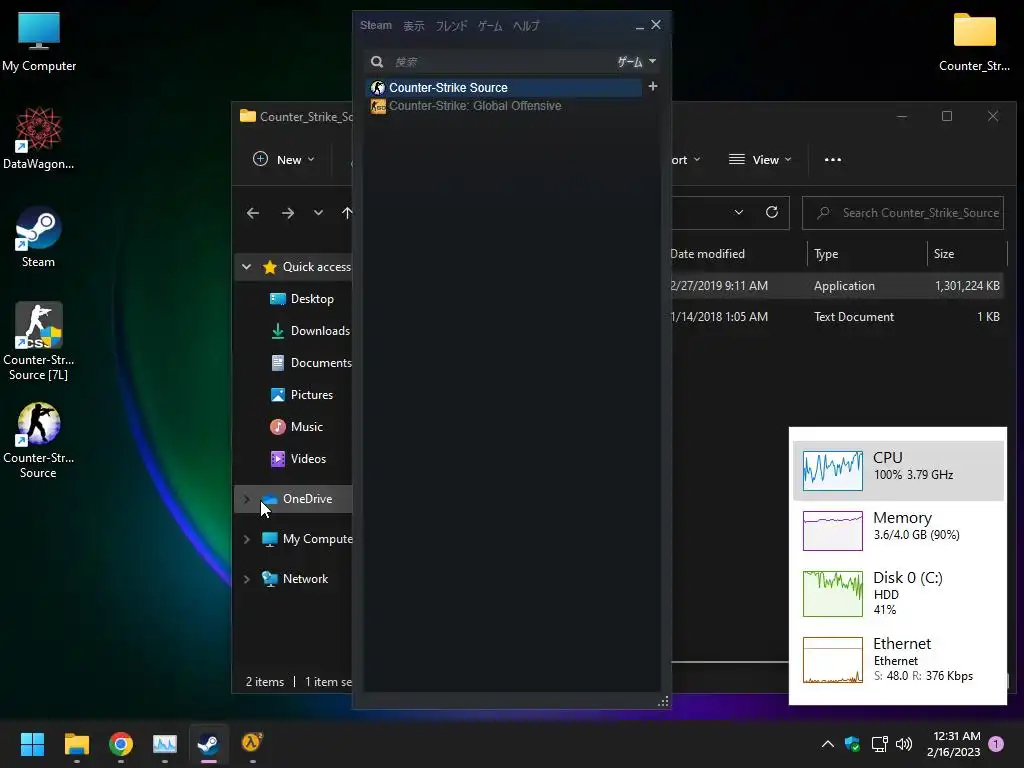Open Counter-Strike Source desktop shortcut
The image size is (1024, 768).
(39, 440)
